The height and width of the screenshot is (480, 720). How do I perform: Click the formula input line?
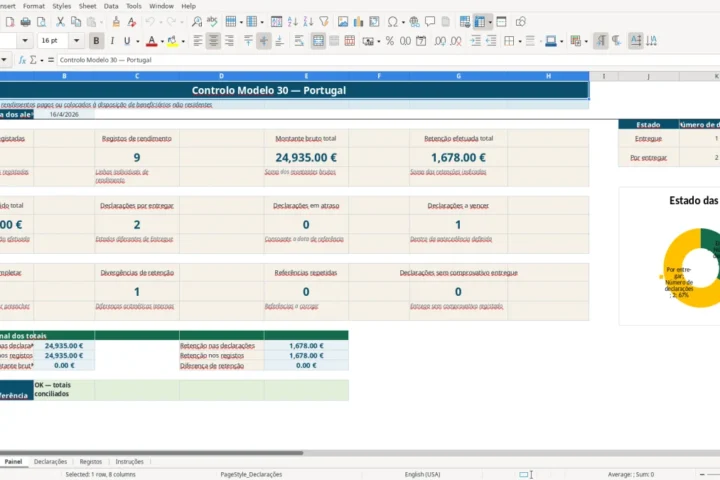pyautogui.click(x=388, y=60)
